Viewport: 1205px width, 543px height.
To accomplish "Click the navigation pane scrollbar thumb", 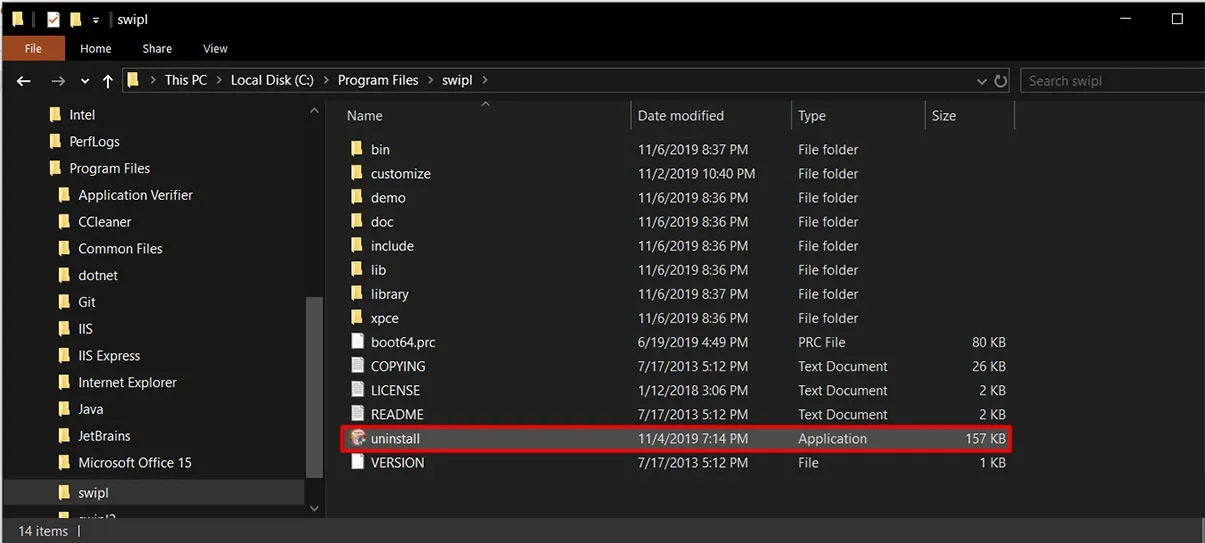I will [x=314, y=386].
